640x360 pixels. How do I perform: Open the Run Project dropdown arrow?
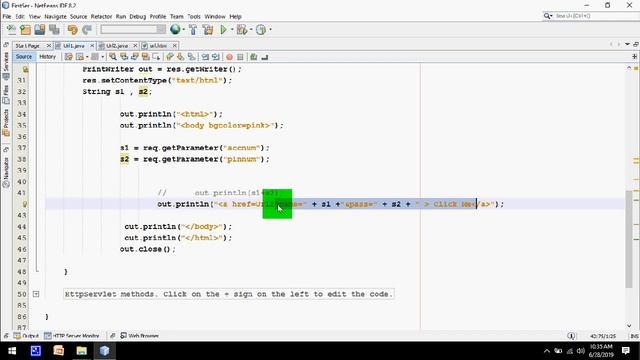tap(232, 29)
